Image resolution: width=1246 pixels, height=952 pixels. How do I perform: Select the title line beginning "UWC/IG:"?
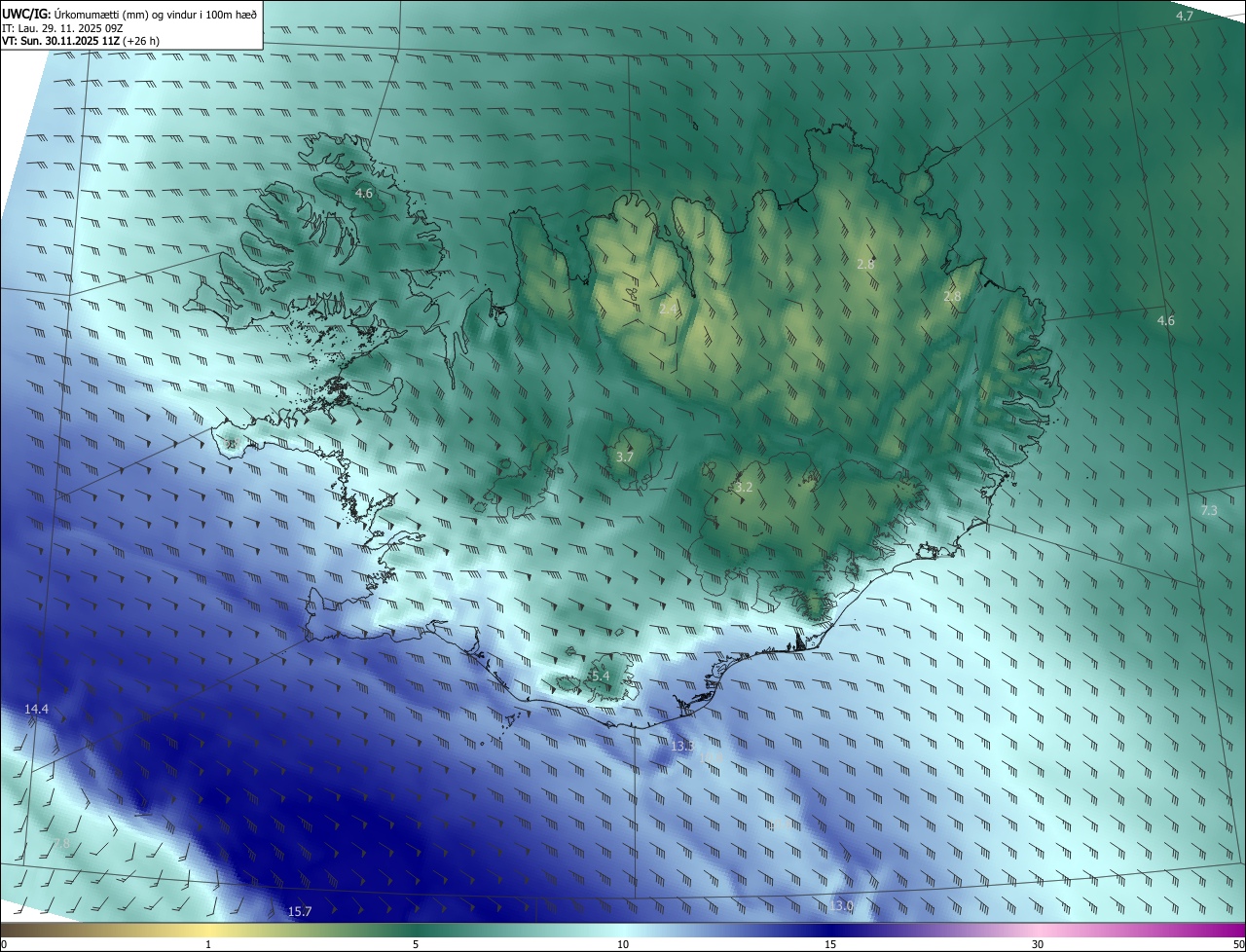coord(130,13)
